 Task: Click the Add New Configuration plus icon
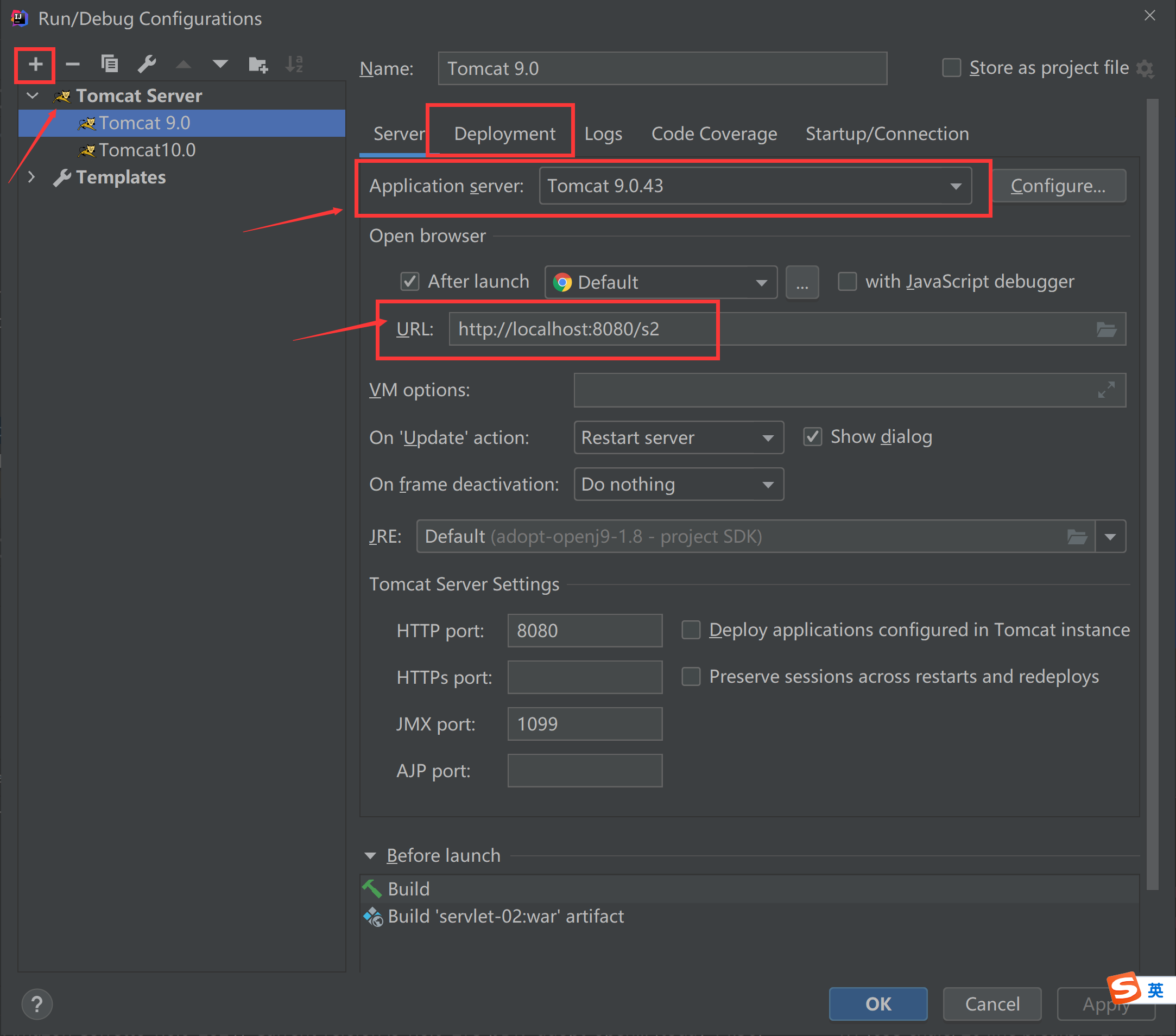(35, 65)
